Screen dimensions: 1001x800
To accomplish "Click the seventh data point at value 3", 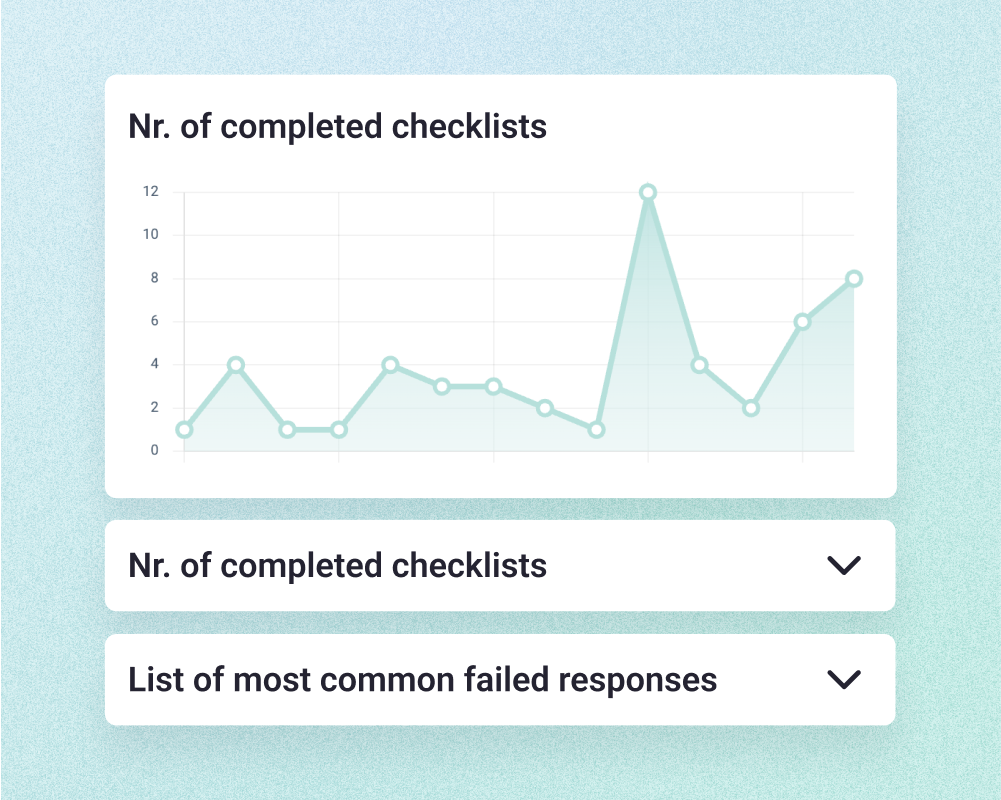I will click(493, 386).
